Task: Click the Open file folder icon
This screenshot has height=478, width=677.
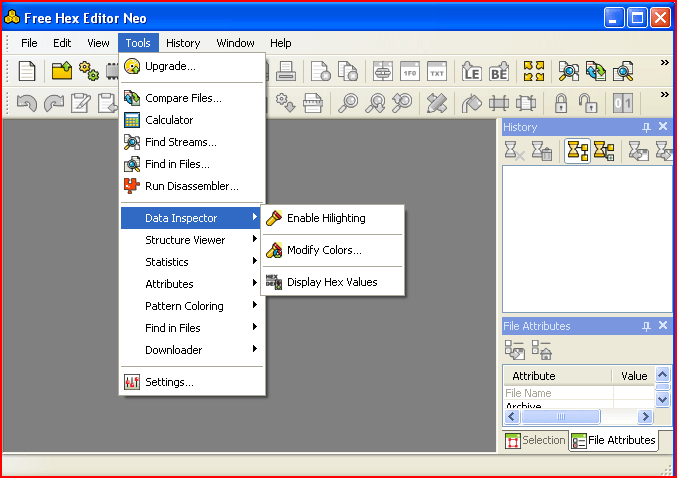Action: click(x=62, y=71)
